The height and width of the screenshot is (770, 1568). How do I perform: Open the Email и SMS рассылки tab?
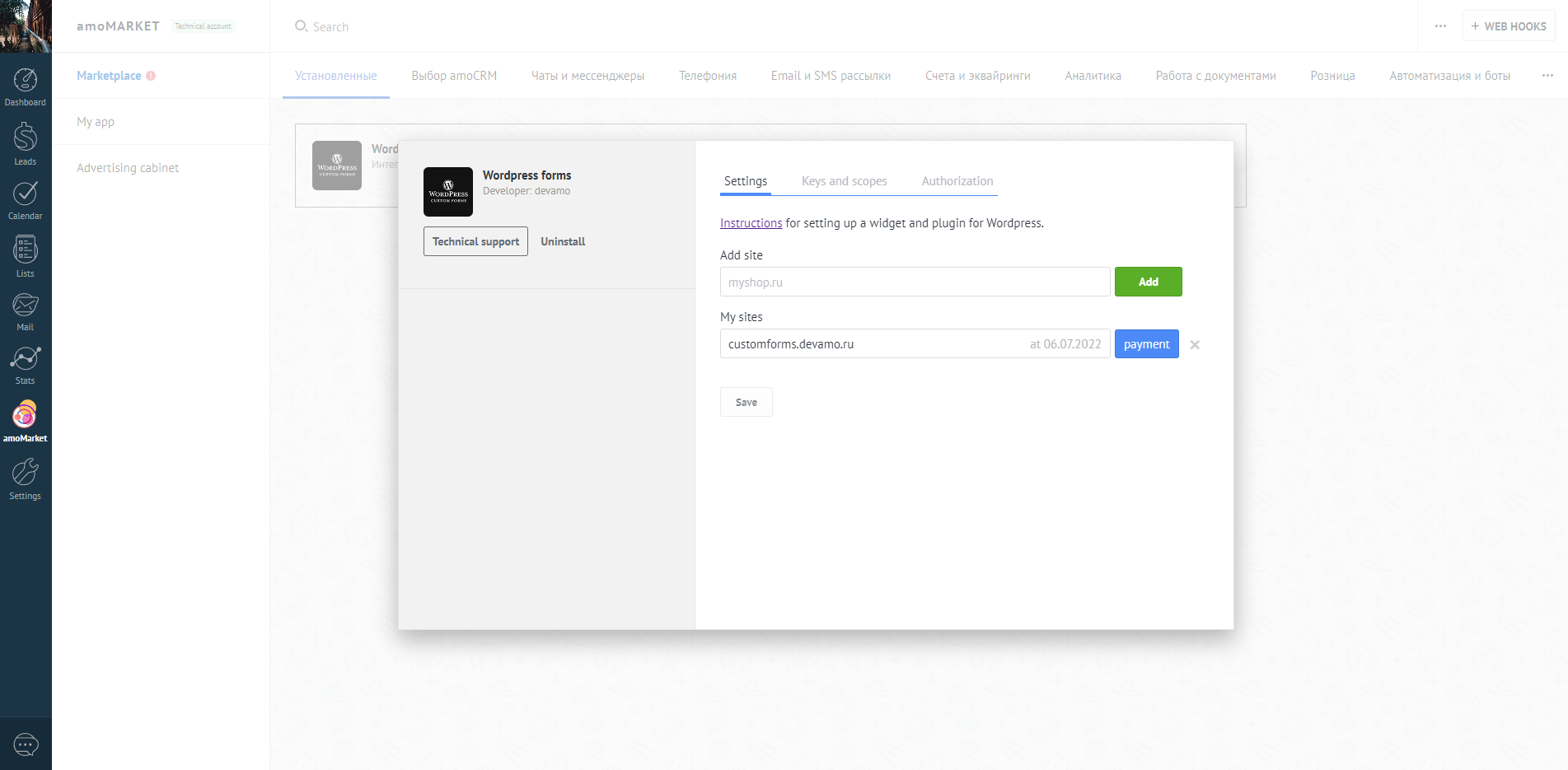tap(831, 76)
